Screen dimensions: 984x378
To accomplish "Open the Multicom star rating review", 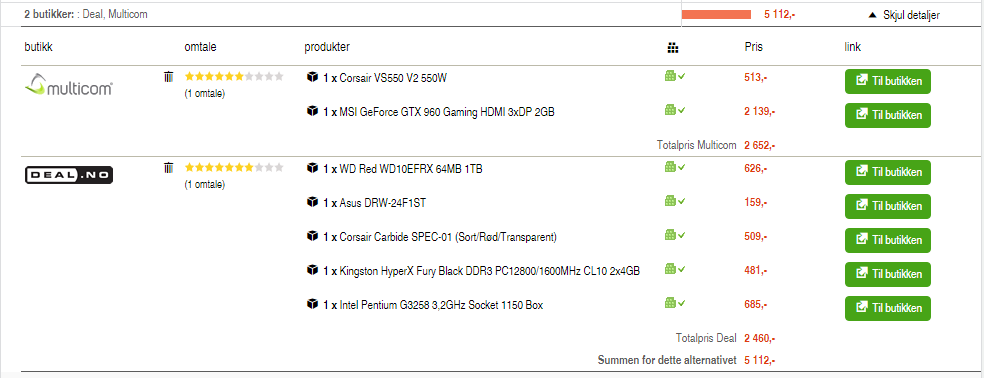I will click(x=234, y=77).
